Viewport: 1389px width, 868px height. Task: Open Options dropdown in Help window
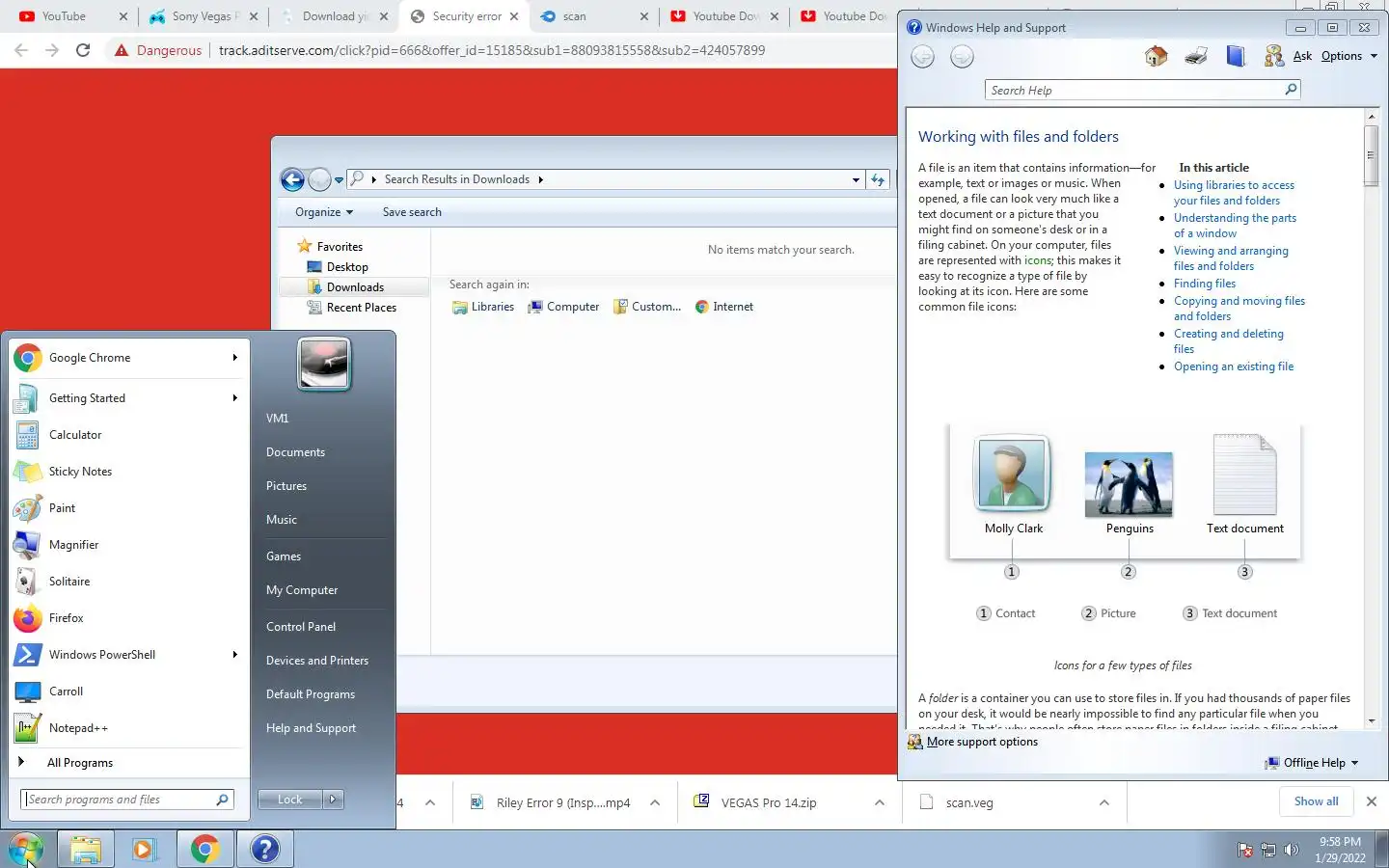(x=1348, y=56)
